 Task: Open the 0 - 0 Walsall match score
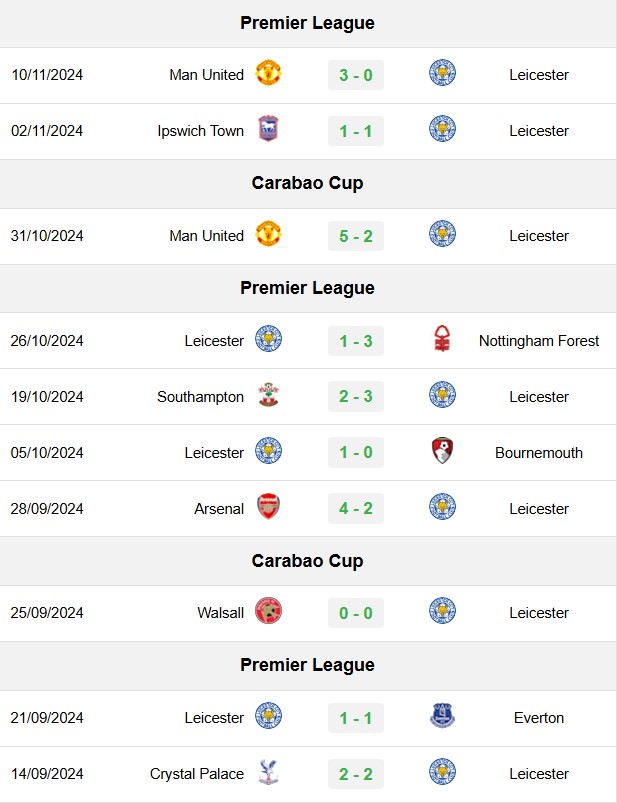(356, 613)
